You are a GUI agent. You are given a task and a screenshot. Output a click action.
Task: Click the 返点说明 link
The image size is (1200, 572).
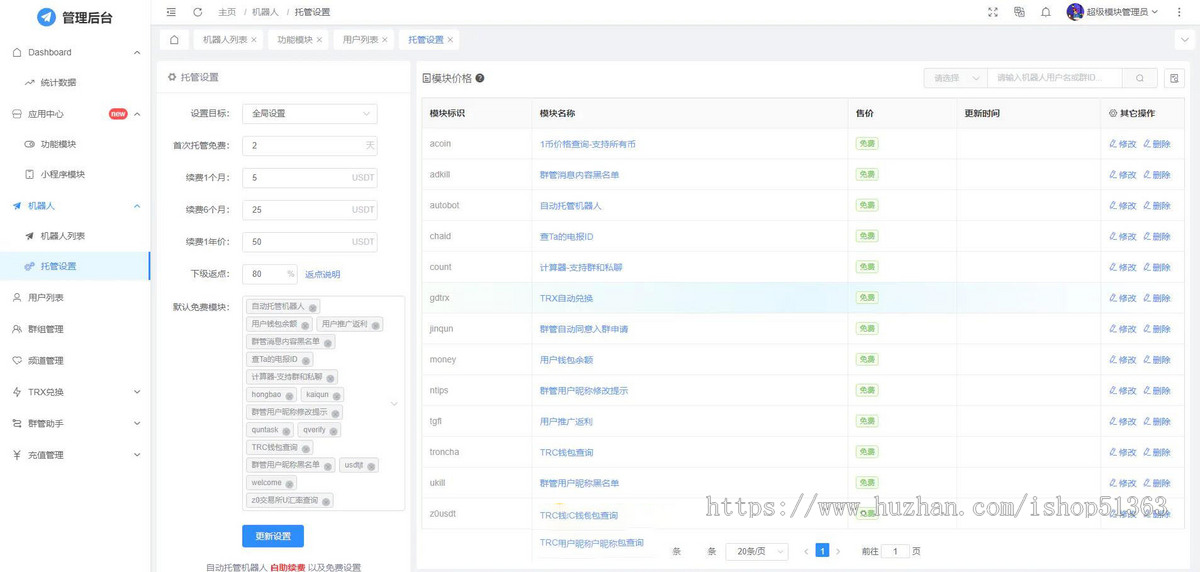click(x=323, y=274)
